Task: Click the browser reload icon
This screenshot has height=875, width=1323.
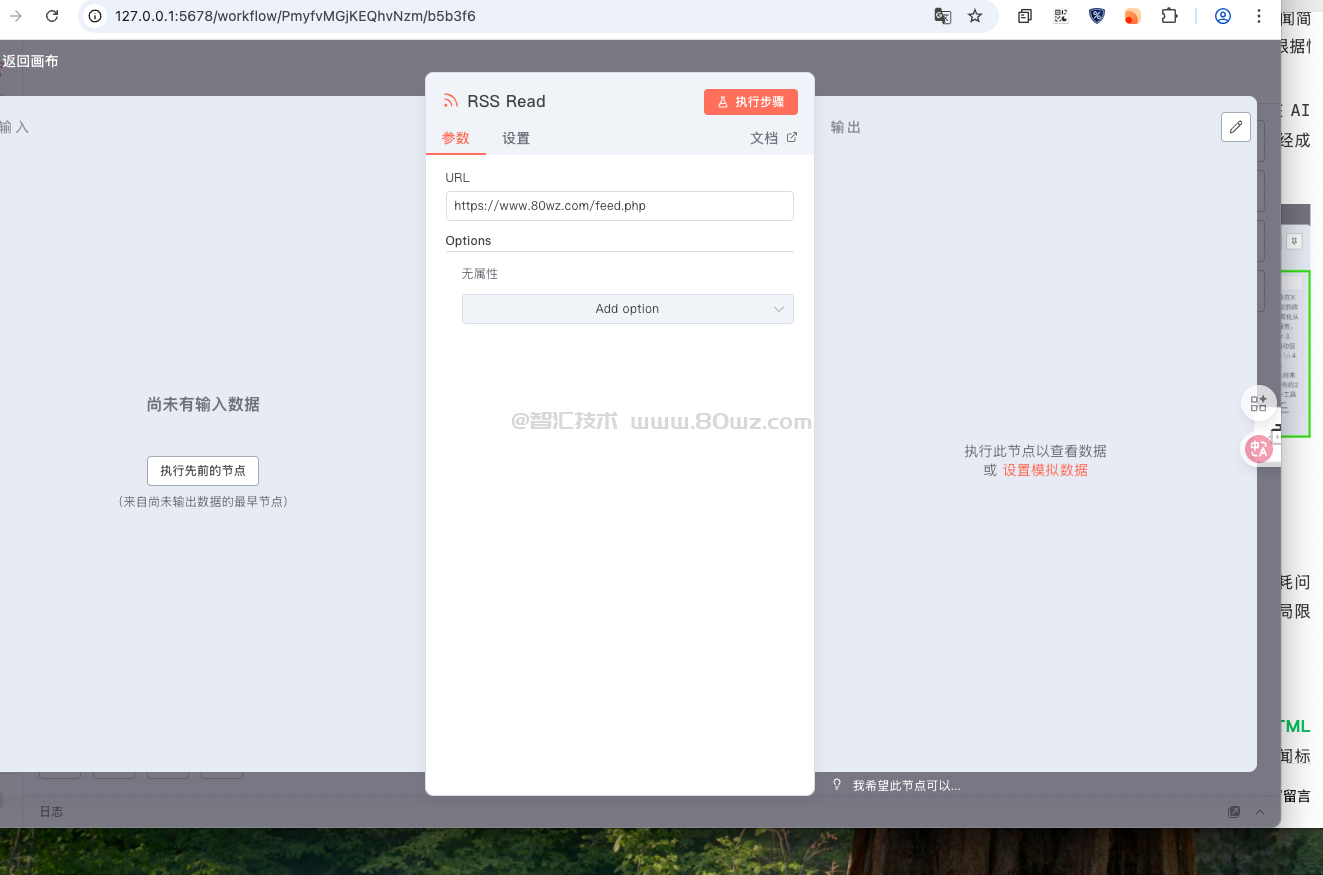Action: click(52, 16)
